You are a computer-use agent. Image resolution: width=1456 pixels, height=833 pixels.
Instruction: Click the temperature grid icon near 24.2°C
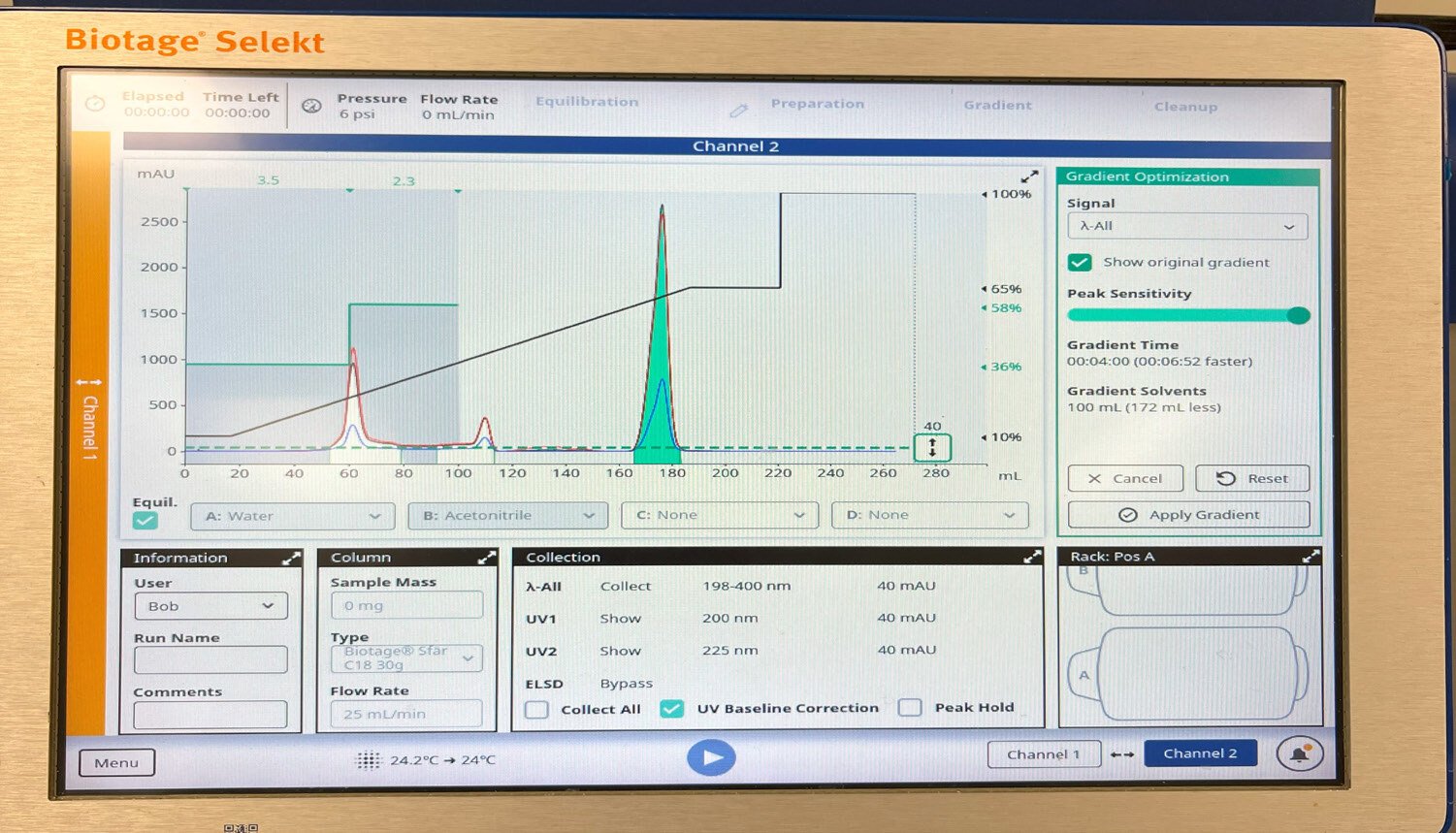tap(371, 759)
